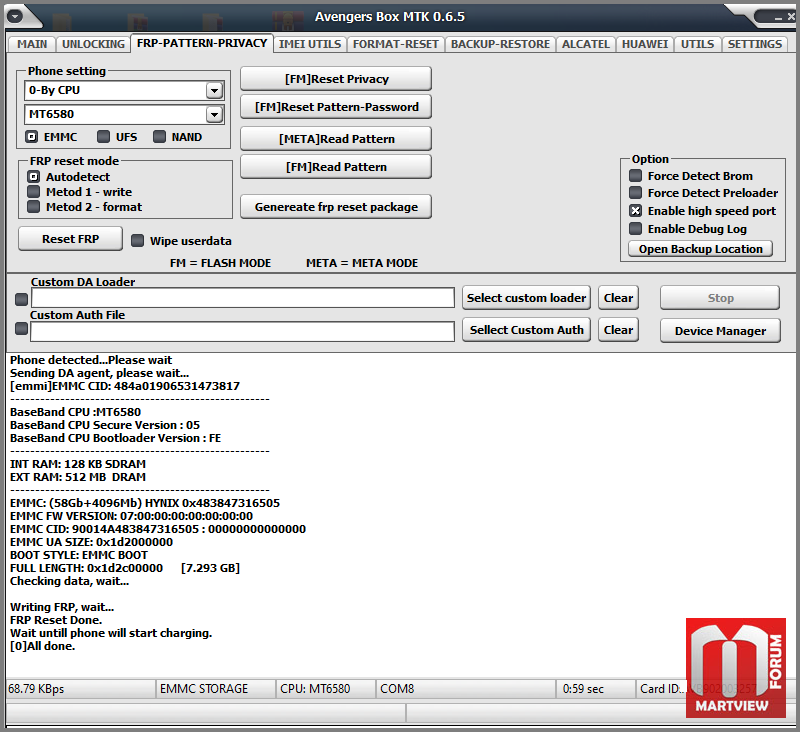Click the Reset FRP button
Image resolution: width=800 pixels, height=732 pixels.
coord(70,239)
